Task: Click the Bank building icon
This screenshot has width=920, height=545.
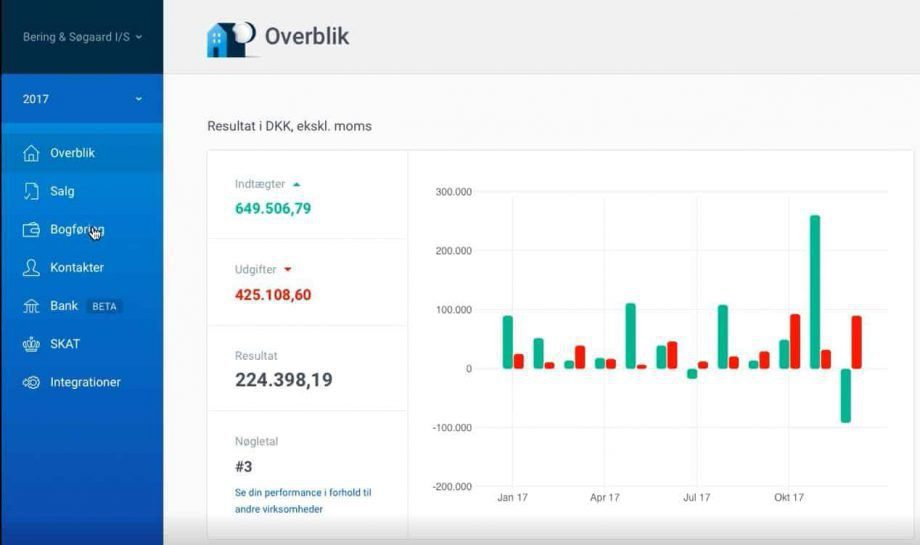Action: point(31,306)
